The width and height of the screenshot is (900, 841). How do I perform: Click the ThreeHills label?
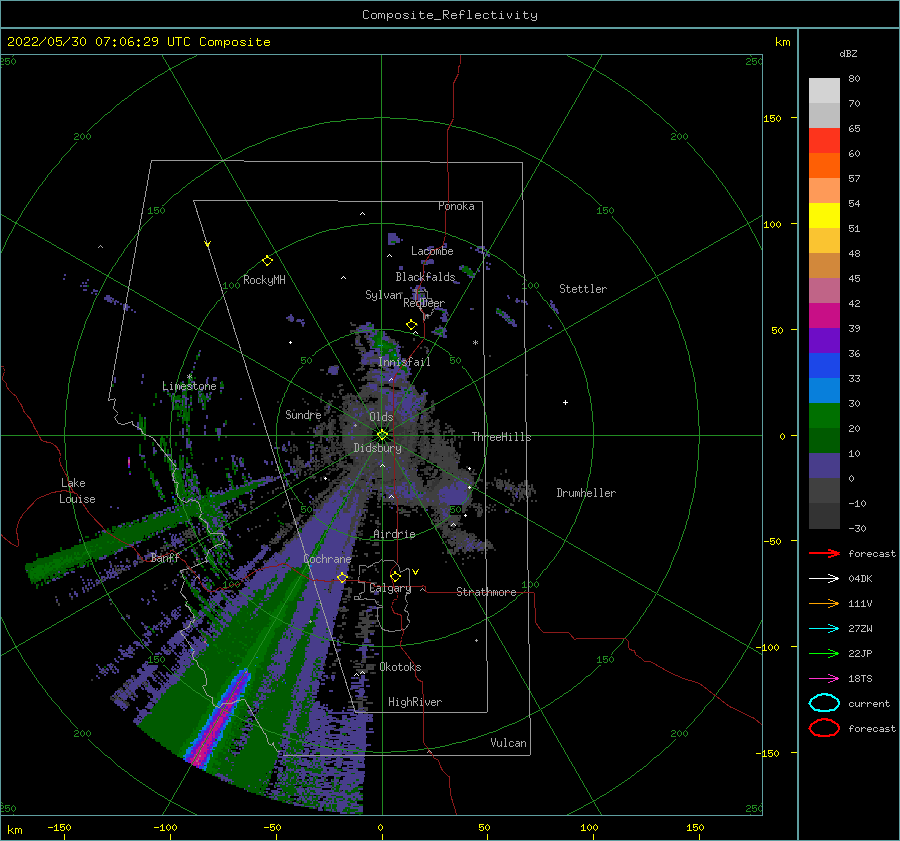click(x=502, y=437)
